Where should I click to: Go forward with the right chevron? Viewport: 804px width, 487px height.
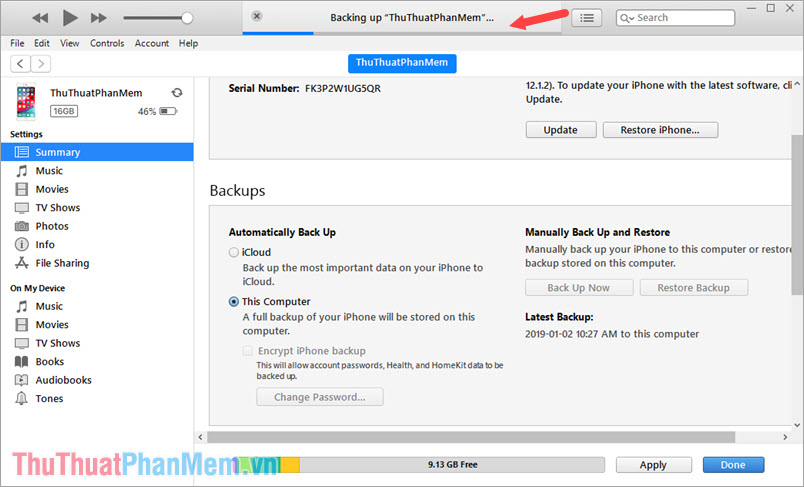click(41, 64)
